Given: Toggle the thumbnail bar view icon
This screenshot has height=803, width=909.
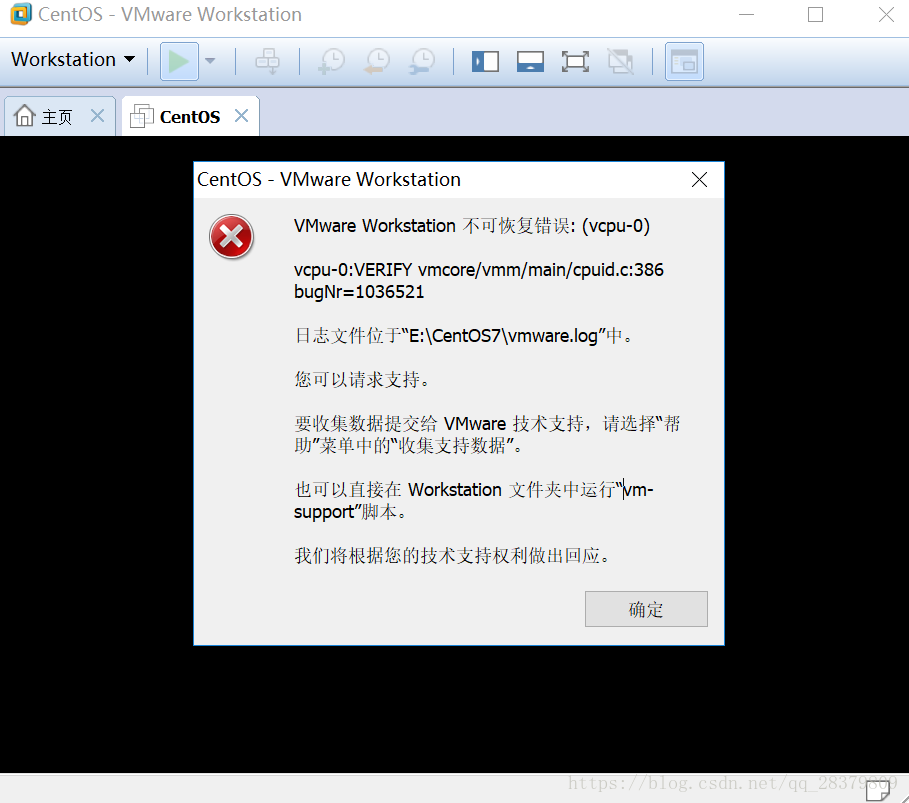Looking at the screenshot, I should (530, 61).
